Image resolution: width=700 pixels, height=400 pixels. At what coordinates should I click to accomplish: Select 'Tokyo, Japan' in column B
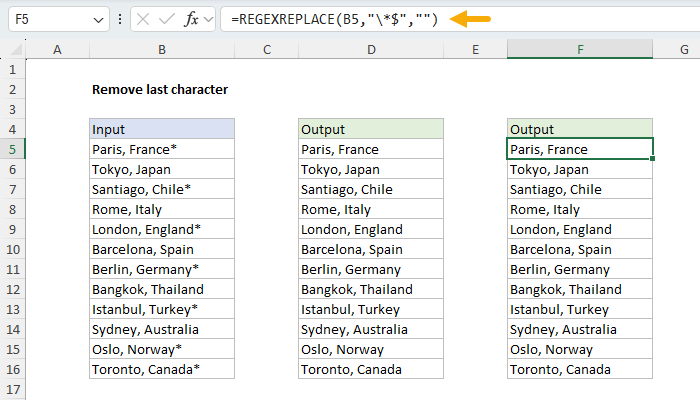click(162, 170)
